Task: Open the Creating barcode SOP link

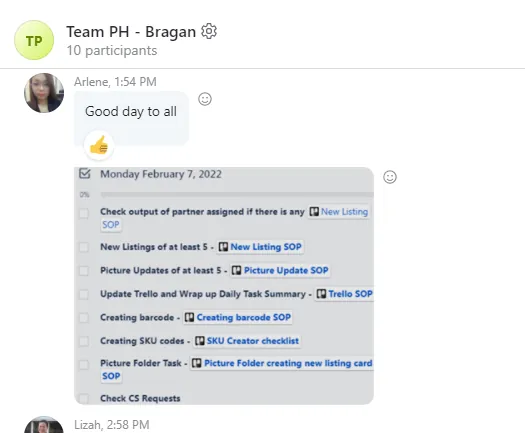Action: [243, 317]
